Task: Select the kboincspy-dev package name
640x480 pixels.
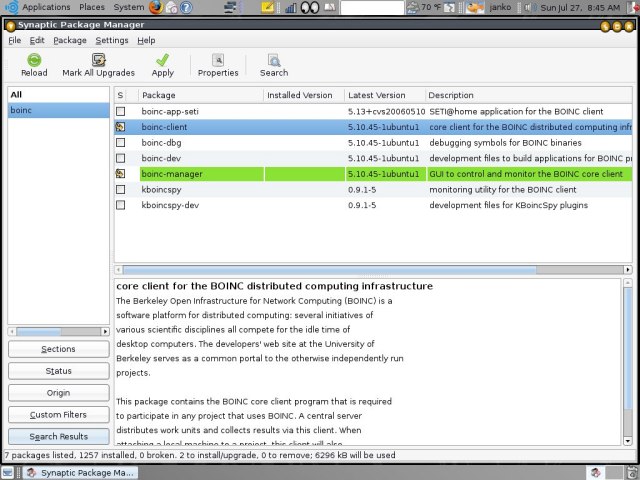Action: [x=170, y=205]
